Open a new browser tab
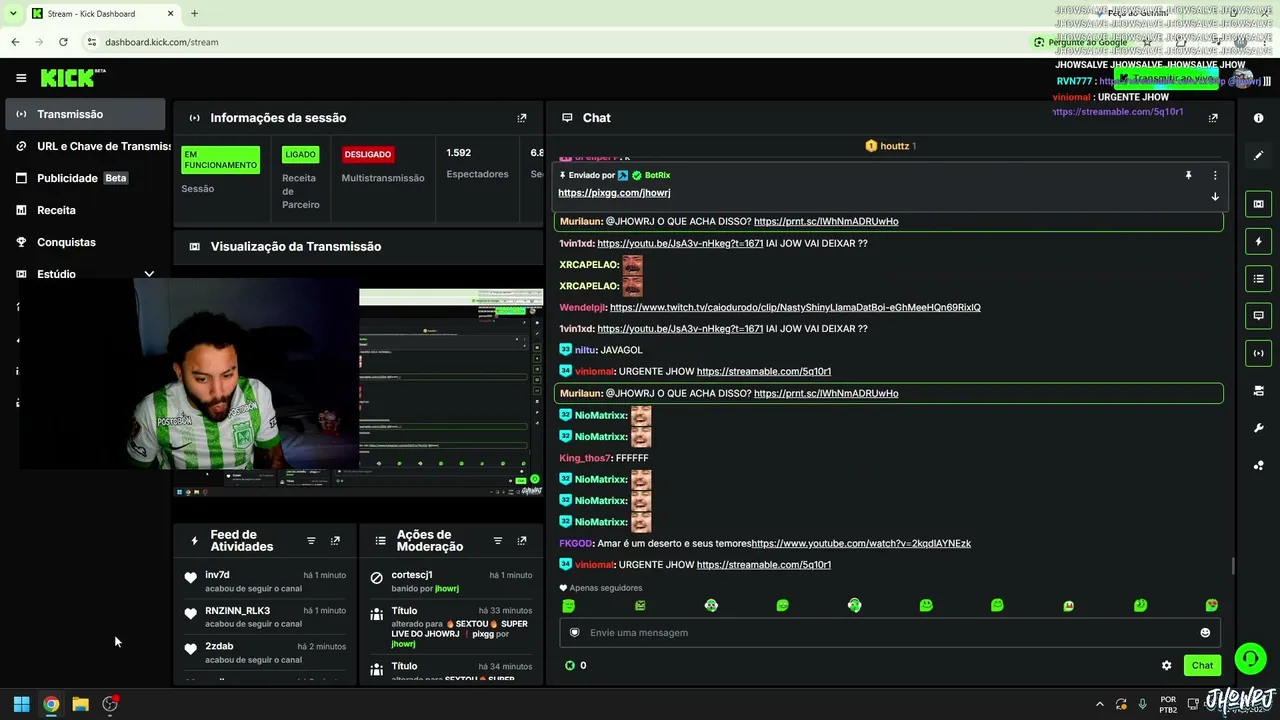The image size is (1280, 720). click(x=194, y=14)
